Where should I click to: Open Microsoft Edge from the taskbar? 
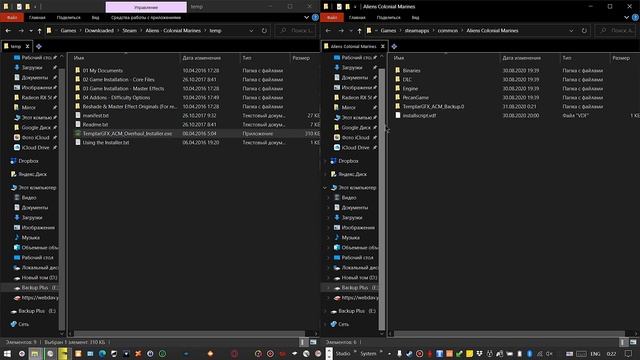(102, 353)
